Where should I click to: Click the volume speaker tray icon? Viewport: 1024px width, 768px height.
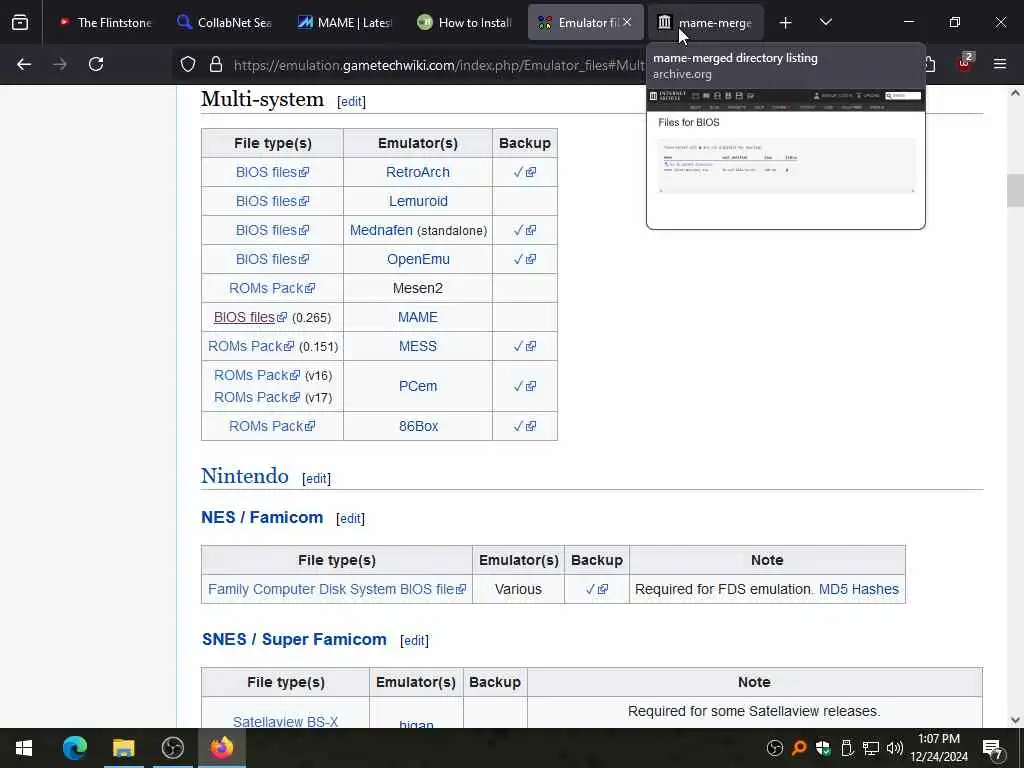(x=895, y=748)
